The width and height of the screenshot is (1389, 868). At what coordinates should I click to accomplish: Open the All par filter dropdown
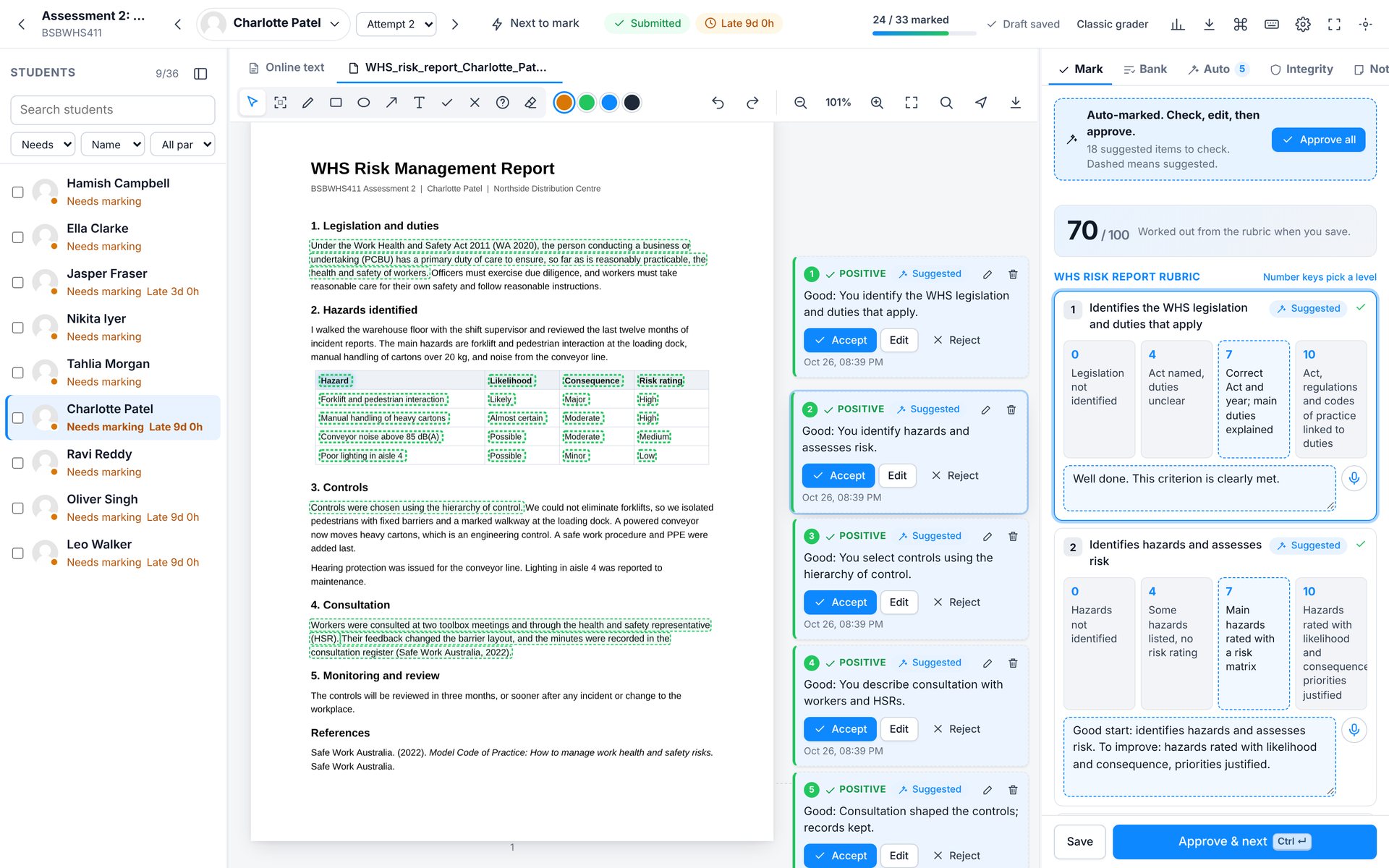pyautogui.click(x=183, y=145)
